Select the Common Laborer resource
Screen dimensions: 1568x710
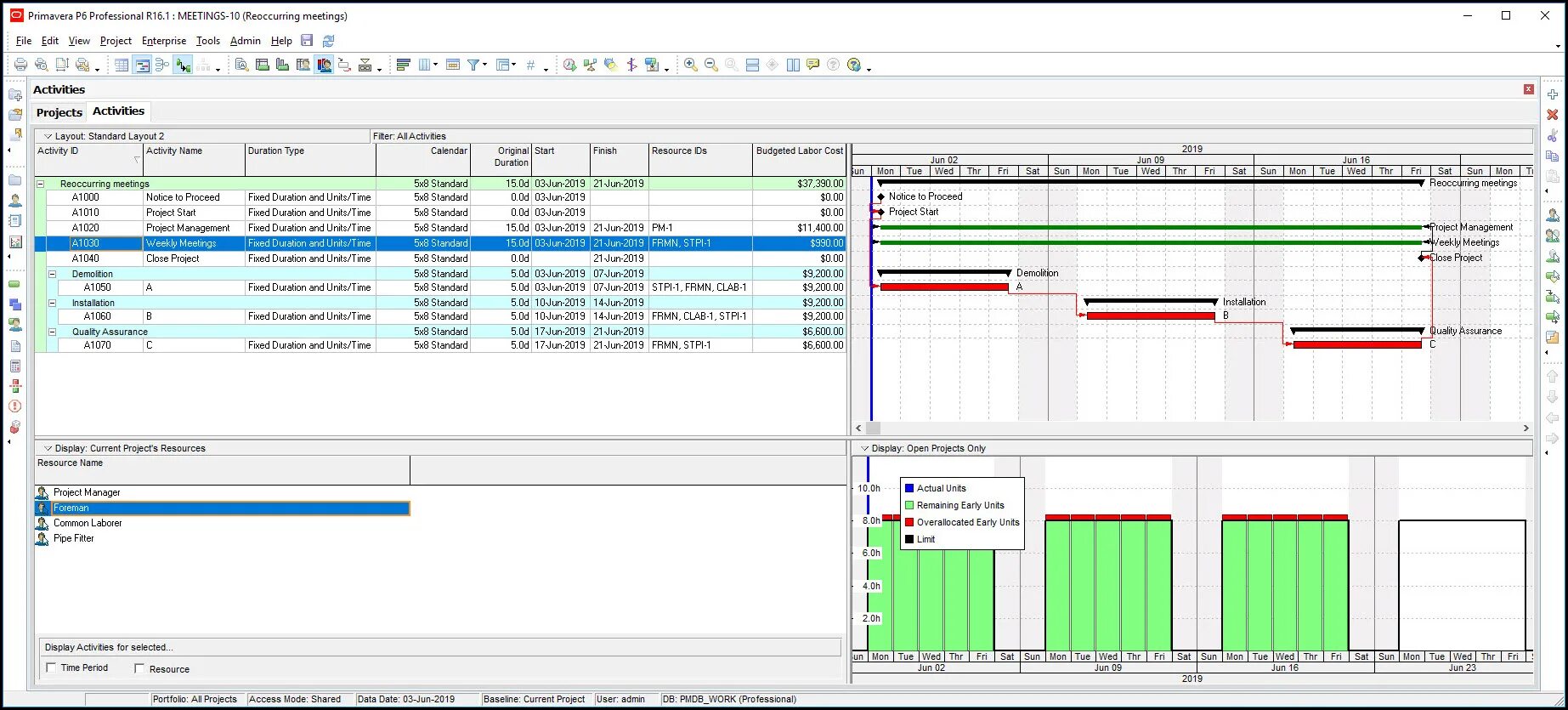(88, 523)
